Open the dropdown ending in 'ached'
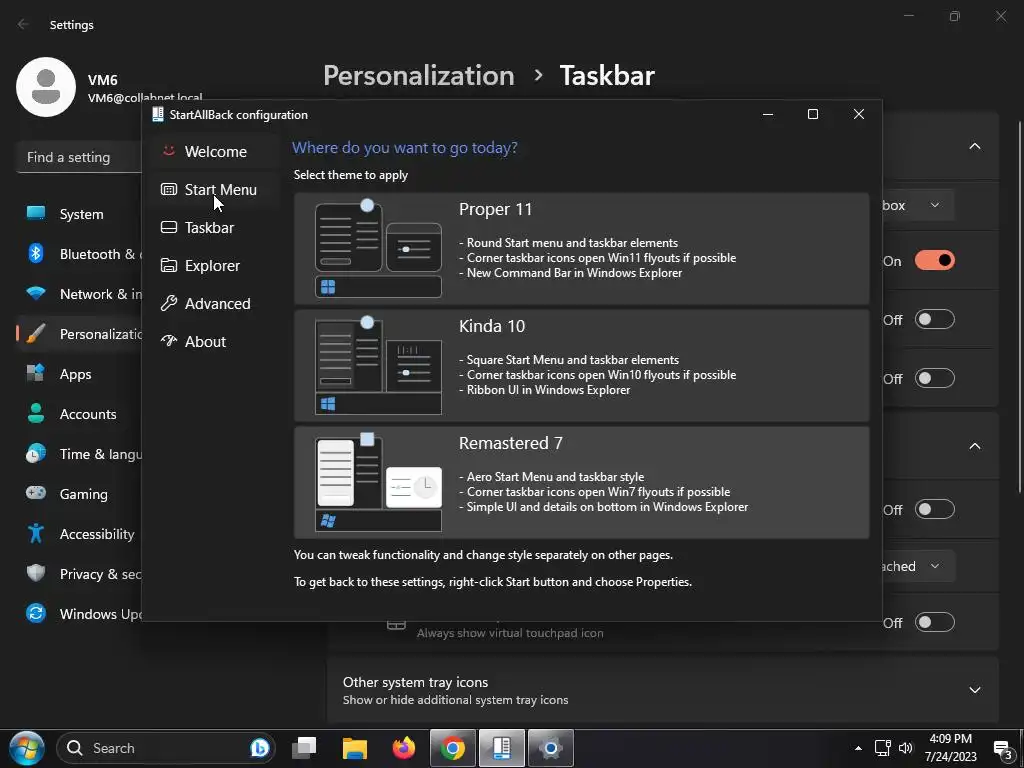The image size is (1024, 768). [918, 566]
